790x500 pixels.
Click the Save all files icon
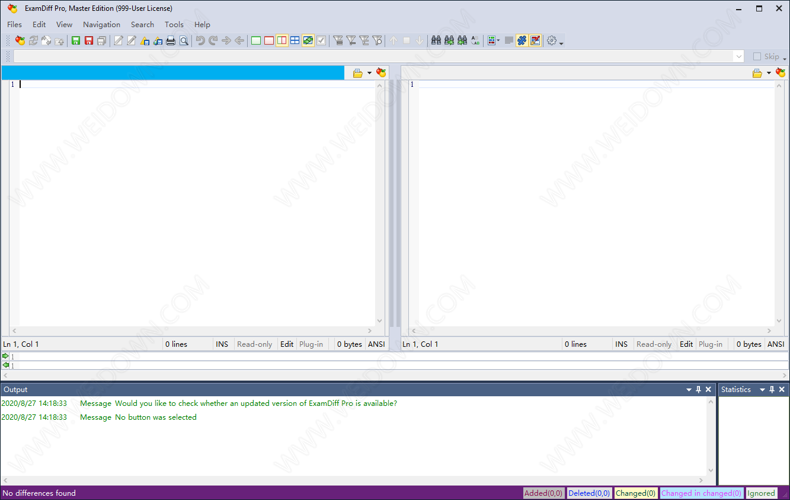[102, 41]
